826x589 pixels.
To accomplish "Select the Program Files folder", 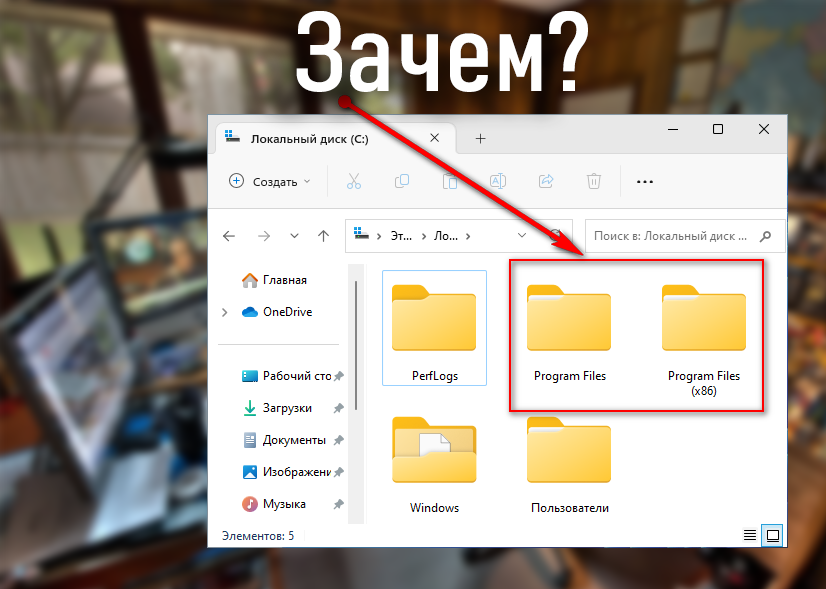I will pos(569,332).
